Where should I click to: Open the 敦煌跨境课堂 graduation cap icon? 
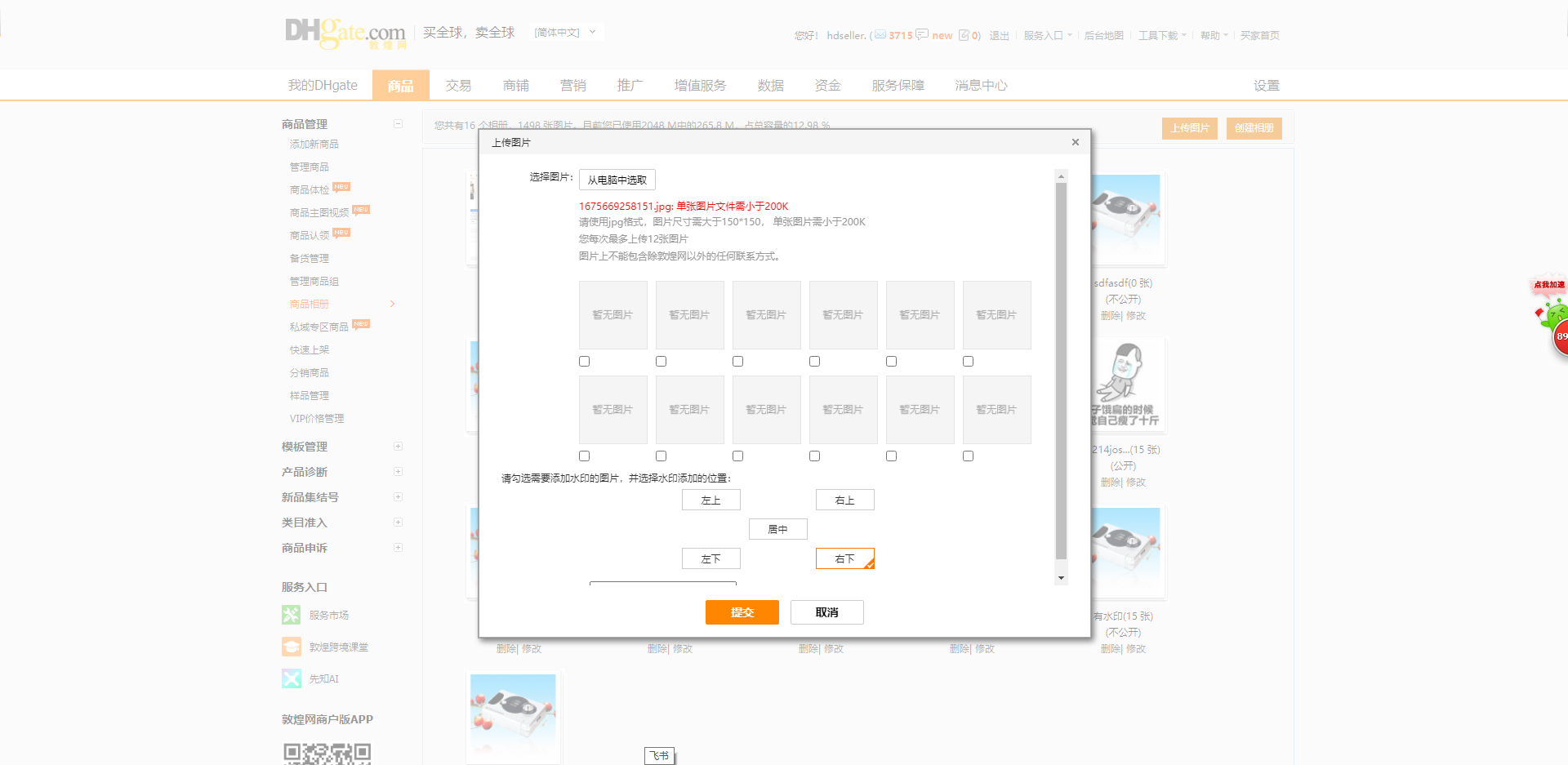292,647
